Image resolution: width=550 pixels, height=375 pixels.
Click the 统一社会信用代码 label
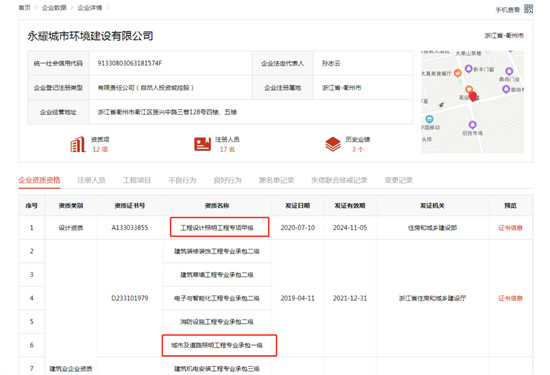[58, 63]
